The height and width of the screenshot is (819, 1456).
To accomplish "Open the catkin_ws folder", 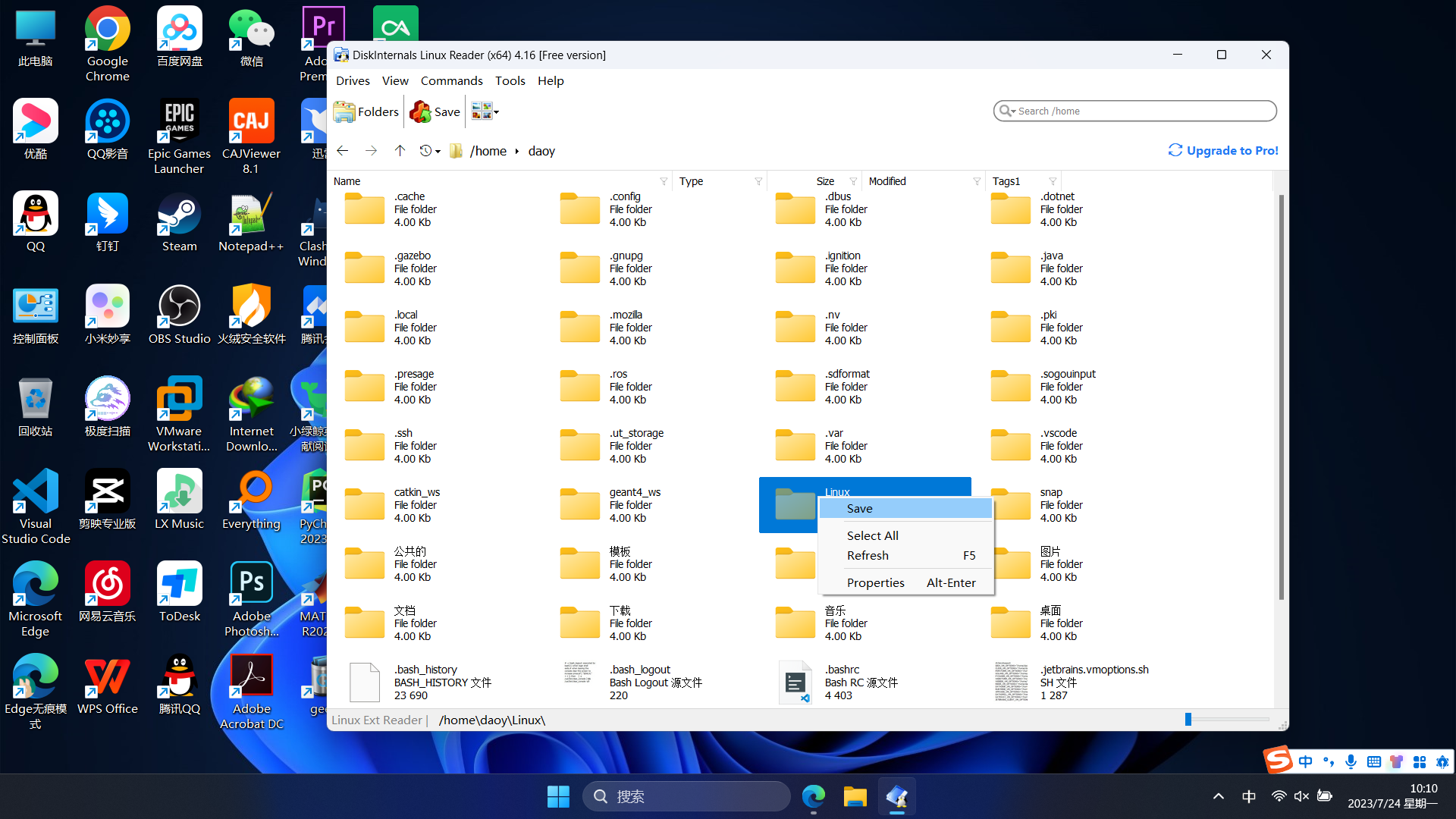I will pos(365,504).
